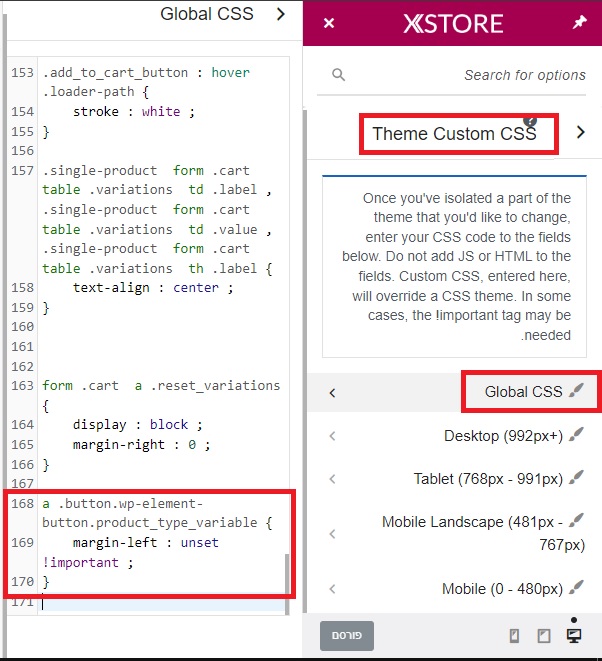
Task: Click the arrow beside Theme Custom CSS
Action: coord(580,132)
